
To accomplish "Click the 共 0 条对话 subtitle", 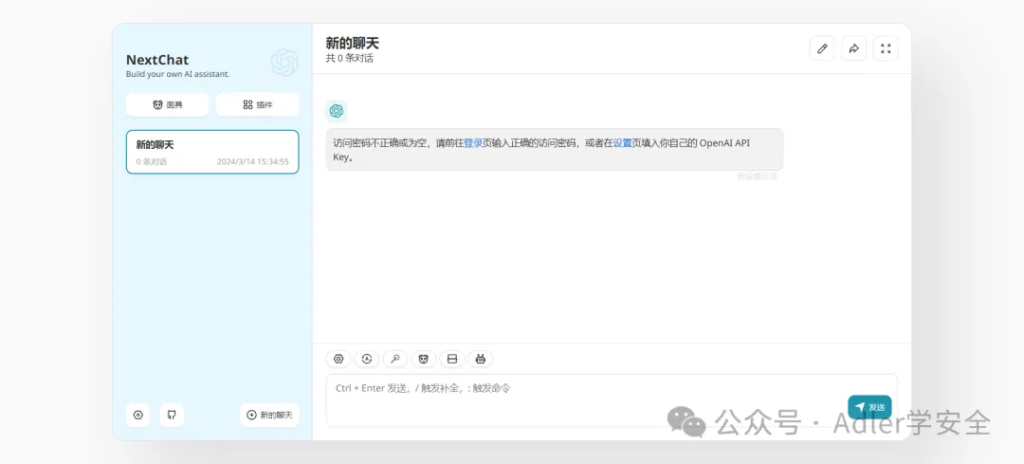I will [350, 59].
